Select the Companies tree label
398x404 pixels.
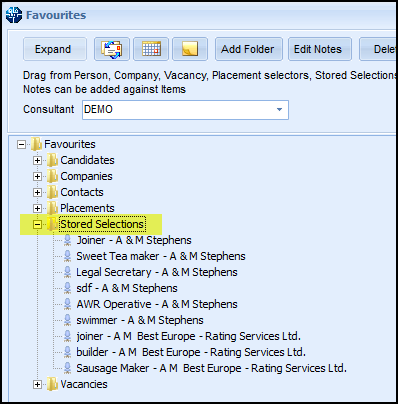point(86,176)
